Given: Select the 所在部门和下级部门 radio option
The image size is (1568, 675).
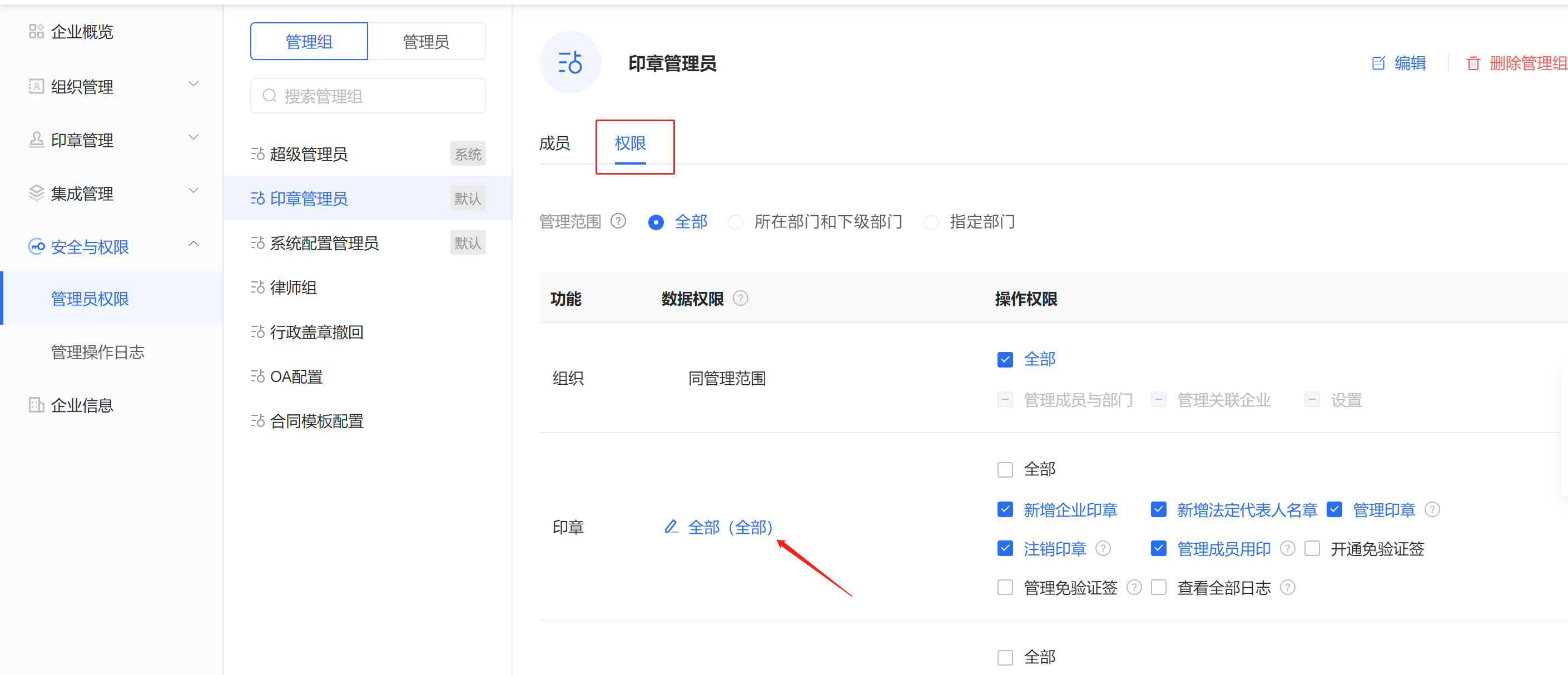Looking at the screenshot, I should pyautogui.click(x=735, y=222).
